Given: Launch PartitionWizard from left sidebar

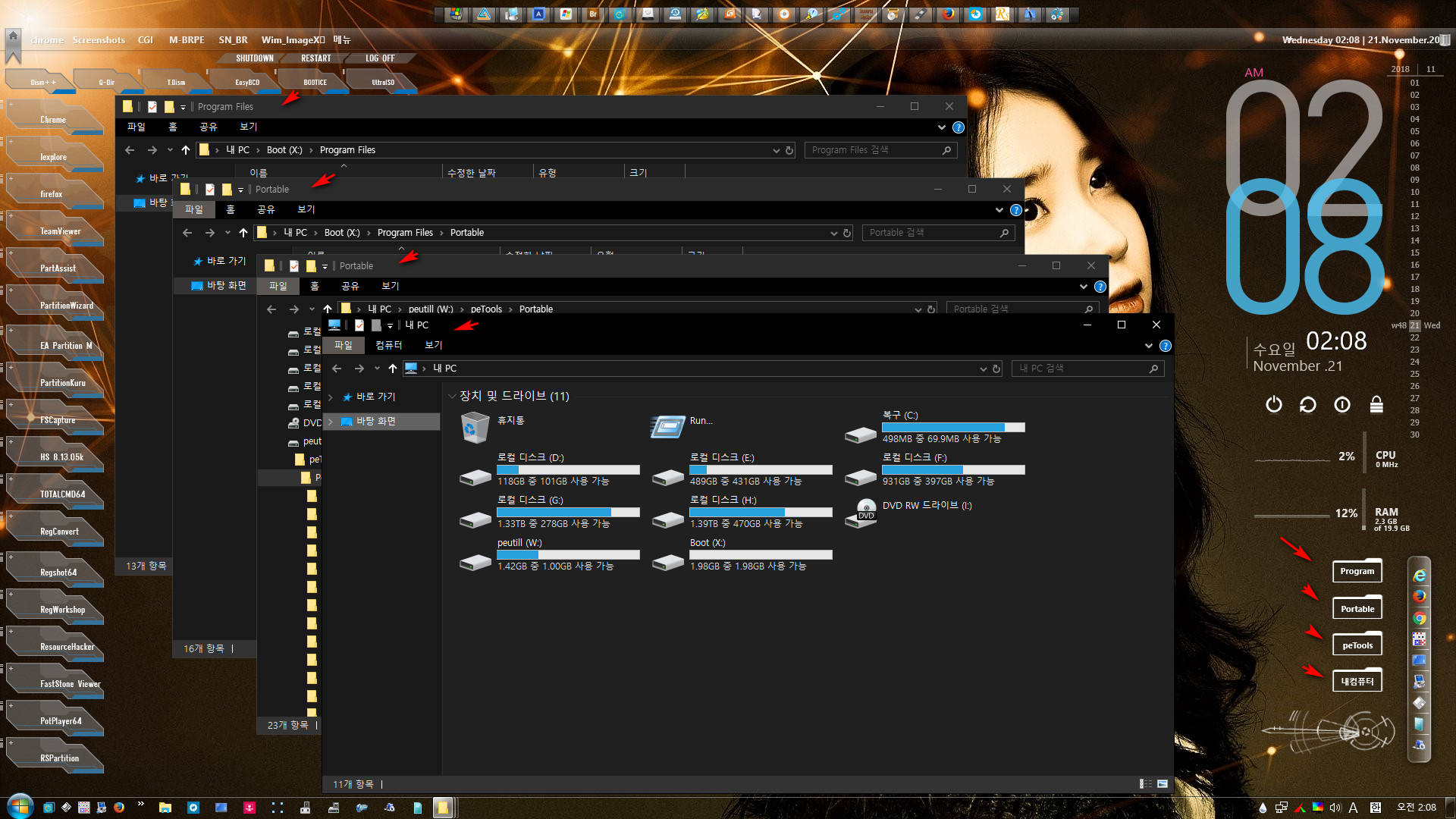Looking at the screenshot, I should 55,304.
